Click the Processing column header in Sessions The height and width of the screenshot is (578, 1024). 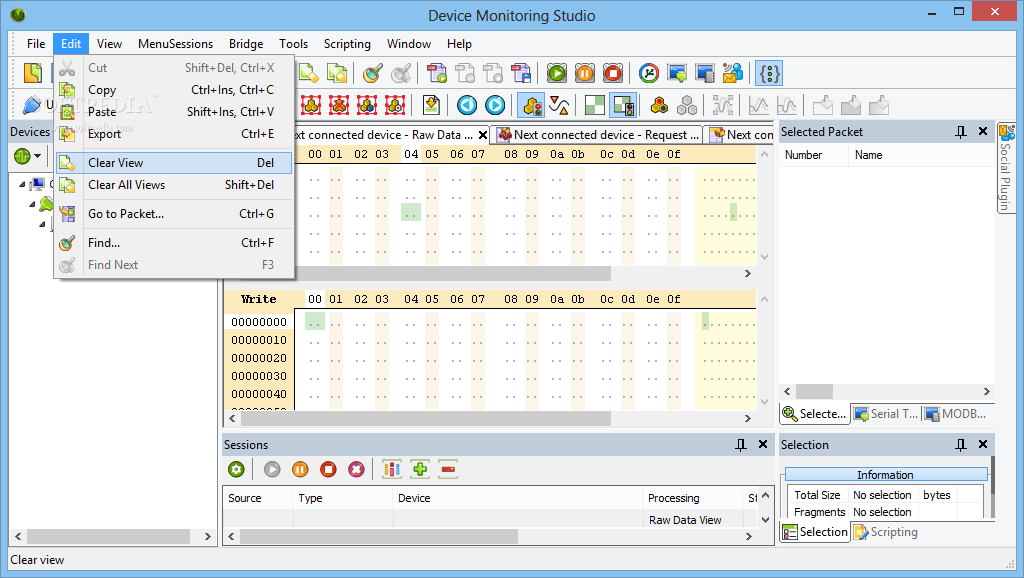pyautogui.click(x=692, y=498)
